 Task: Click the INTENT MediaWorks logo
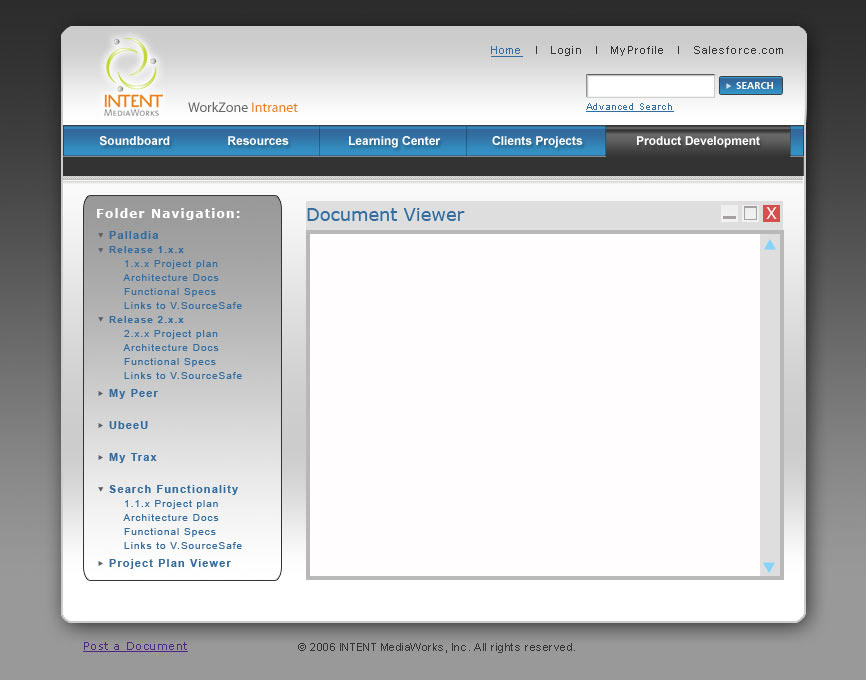point(133,77)
